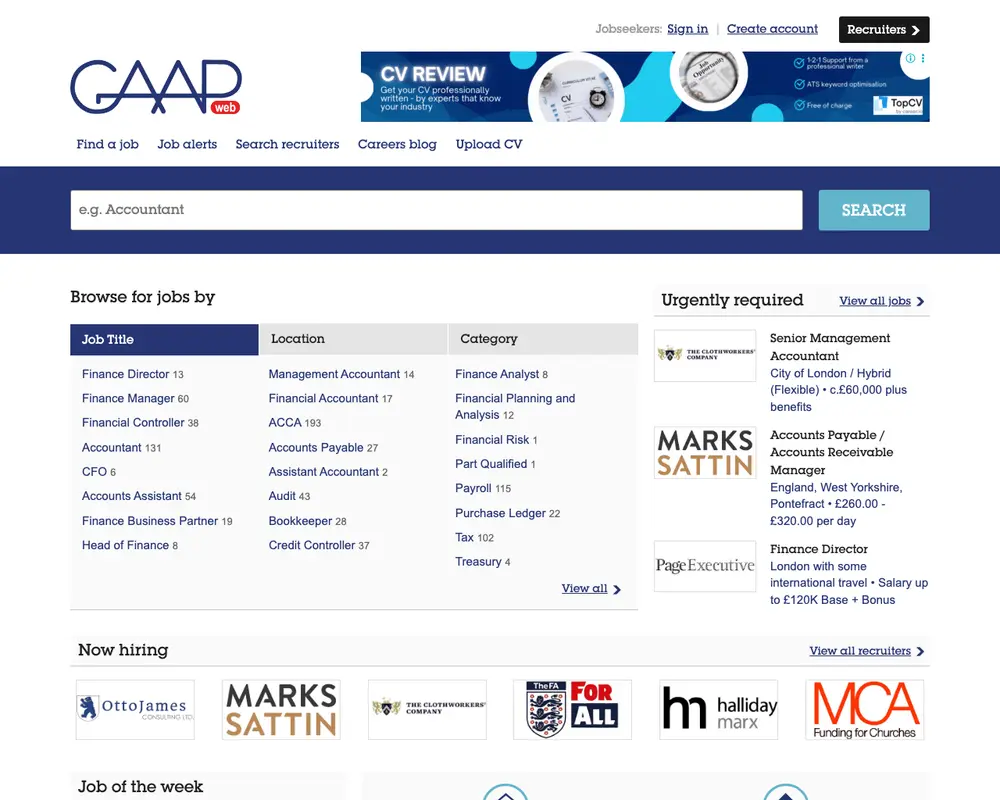Open The FA For All logo
Image resolution: width=1000 pixels, height=800 pixels.
pyautogui.click(x=573, y=709)
